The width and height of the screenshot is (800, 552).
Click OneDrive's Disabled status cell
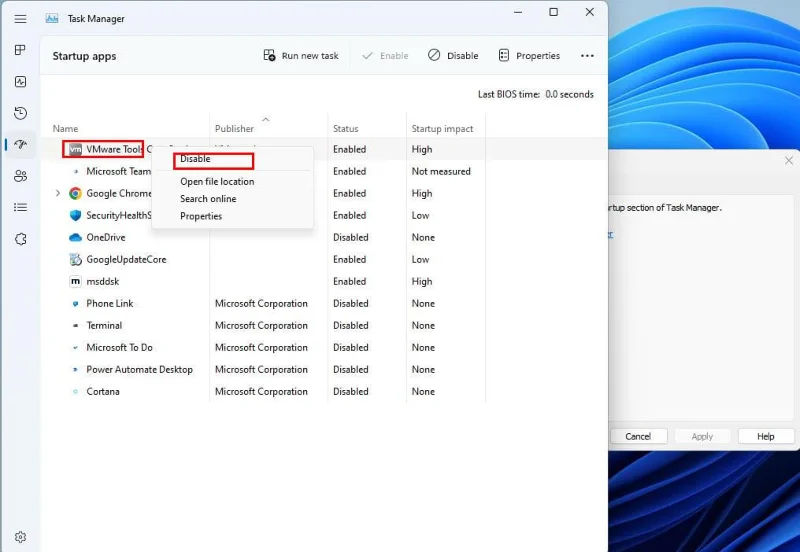[x=351, y=237]
